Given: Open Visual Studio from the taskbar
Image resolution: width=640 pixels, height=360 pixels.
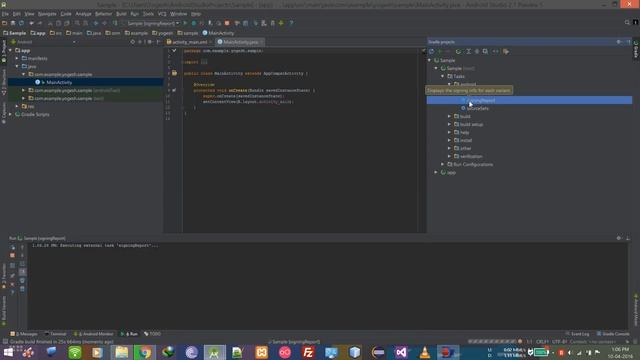Looking at the screenshot, I should (x=401, y=352).
